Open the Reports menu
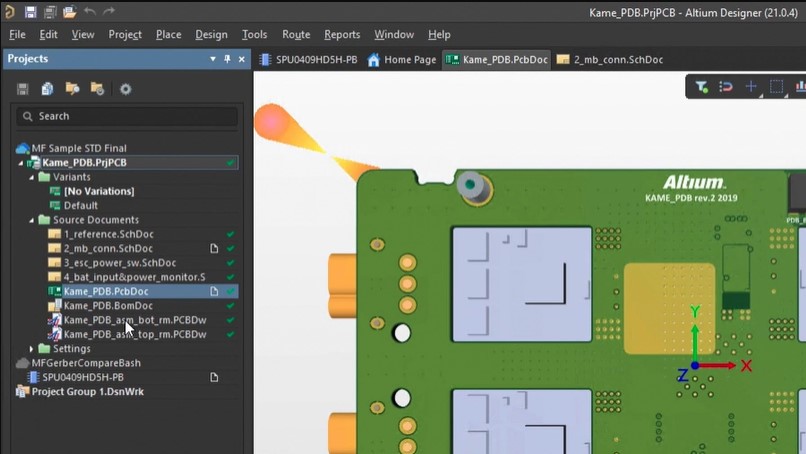Image resolution: width=806 pixels, height=454 pixels. 342,34
